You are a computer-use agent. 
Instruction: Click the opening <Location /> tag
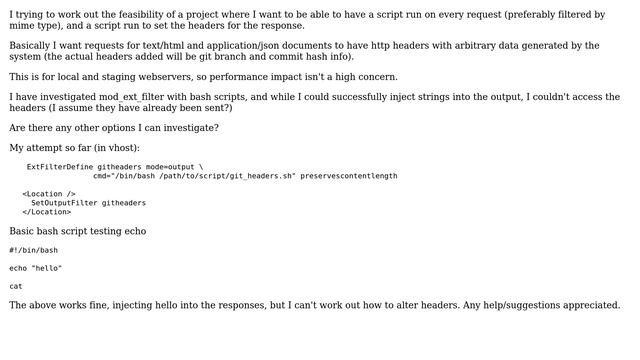click(49, 194)
